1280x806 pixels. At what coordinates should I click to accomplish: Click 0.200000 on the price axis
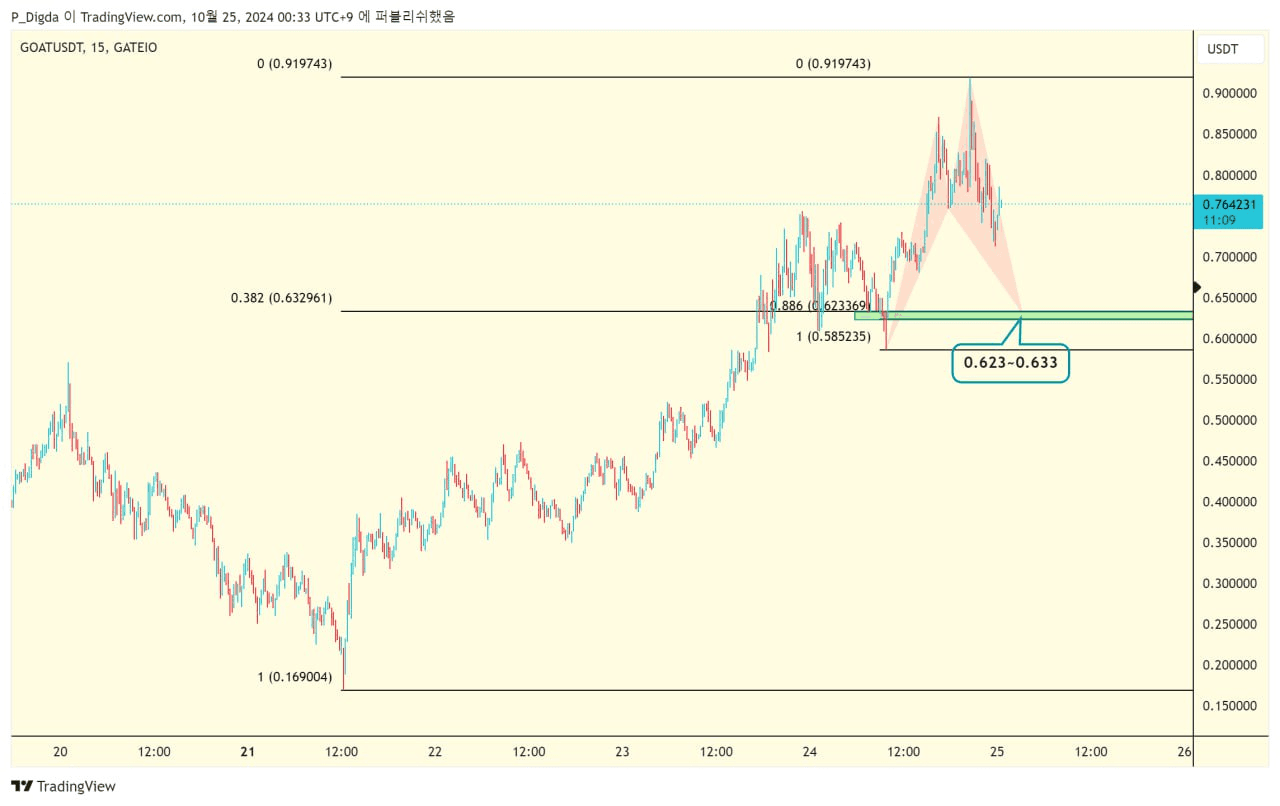pyautogui.click(x=1229, y=665)
